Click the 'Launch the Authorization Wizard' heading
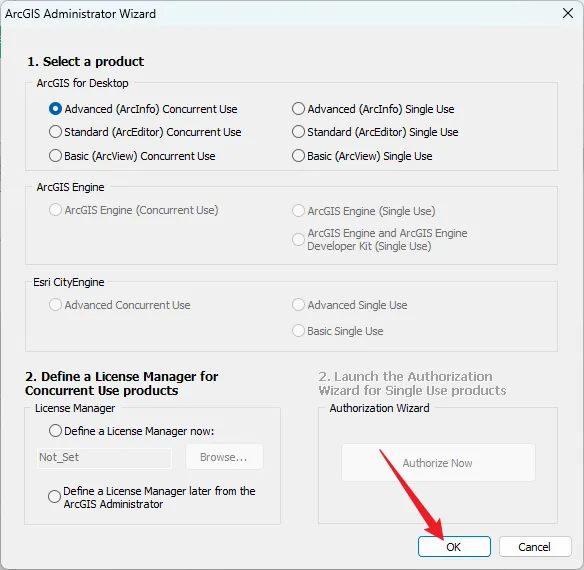584x570 pixels. pyautogui.click(x=412, y=383)
